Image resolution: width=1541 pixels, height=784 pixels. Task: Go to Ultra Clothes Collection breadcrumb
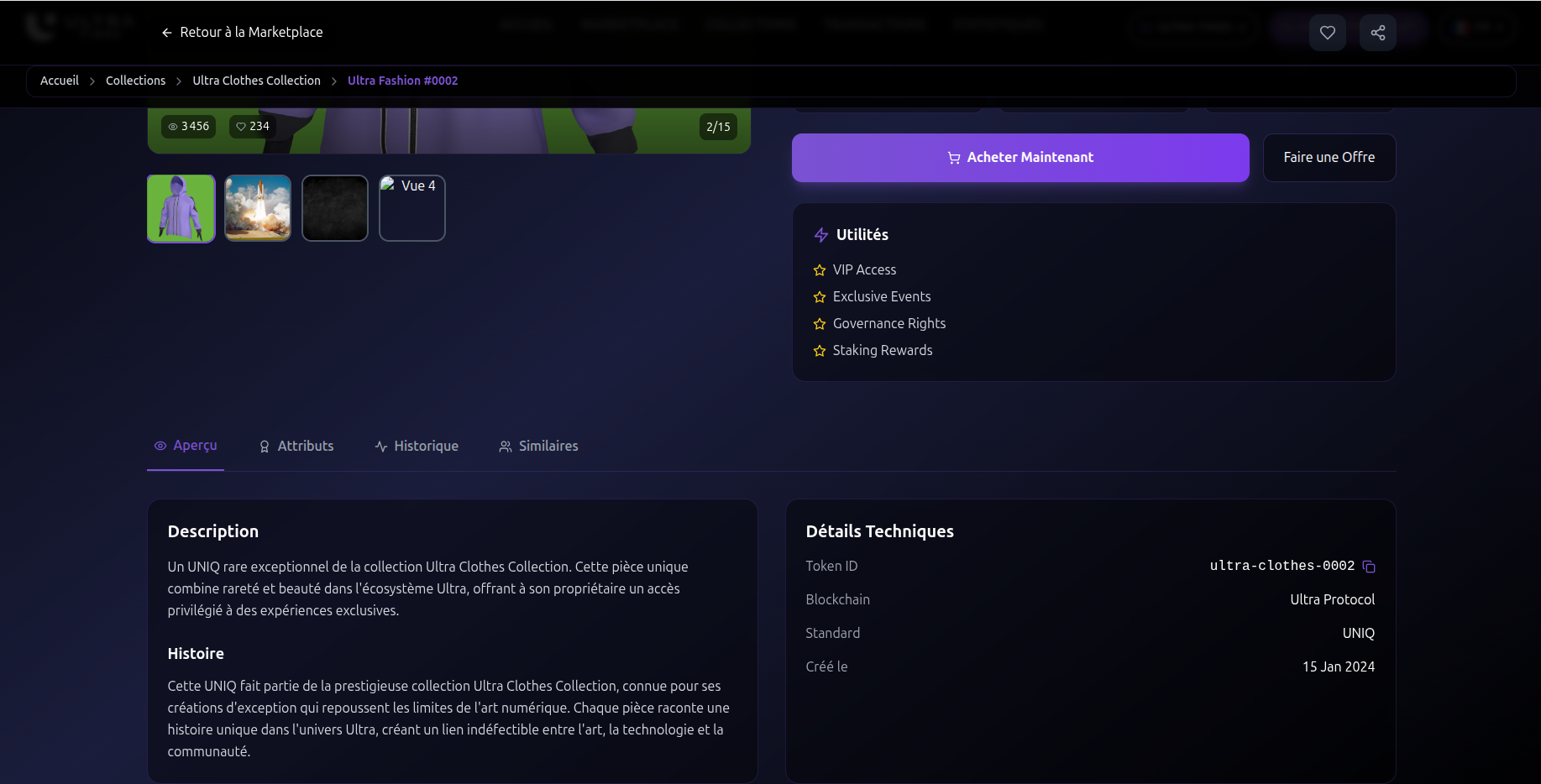pyautogui.click(x=256, y=81)
